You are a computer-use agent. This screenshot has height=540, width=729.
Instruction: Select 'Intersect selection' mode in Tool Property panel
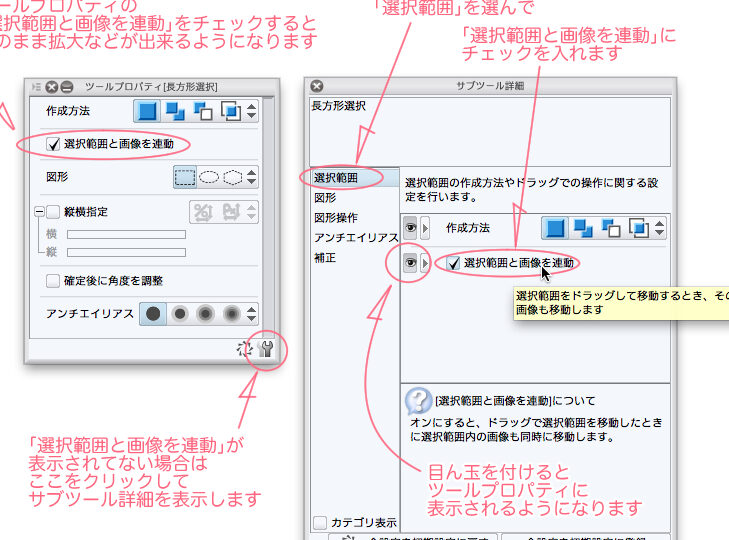point(231,111)
